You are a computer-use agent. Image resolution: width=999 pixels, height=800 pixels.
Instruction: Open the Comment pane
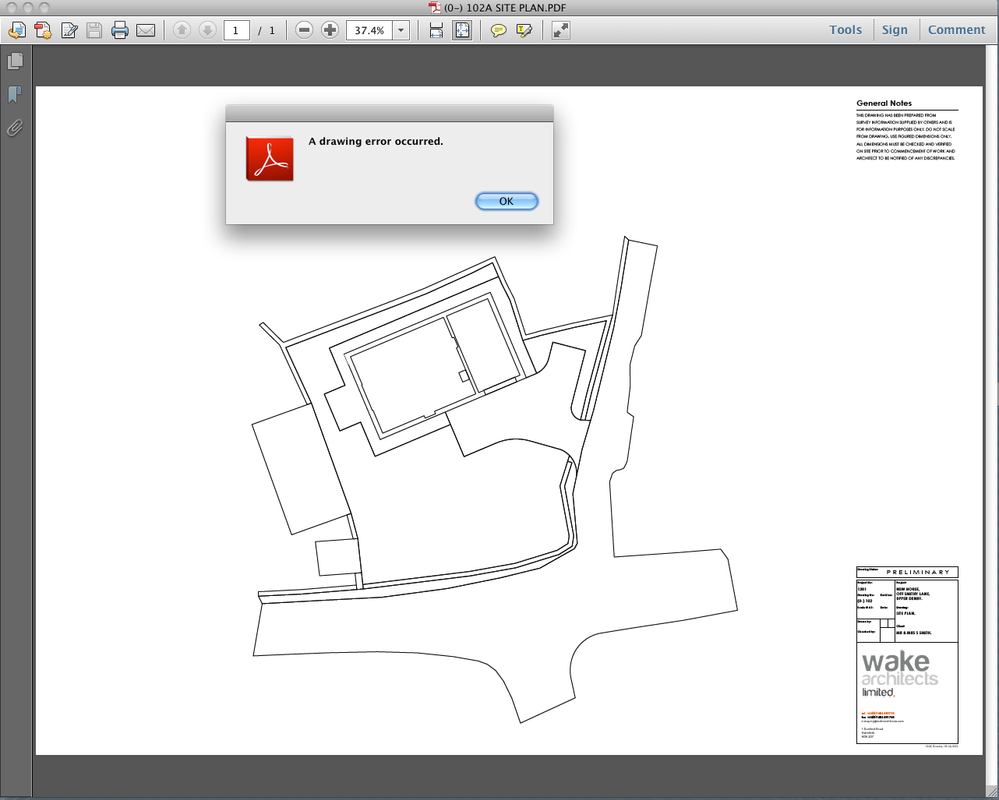(x=956, y=30)
